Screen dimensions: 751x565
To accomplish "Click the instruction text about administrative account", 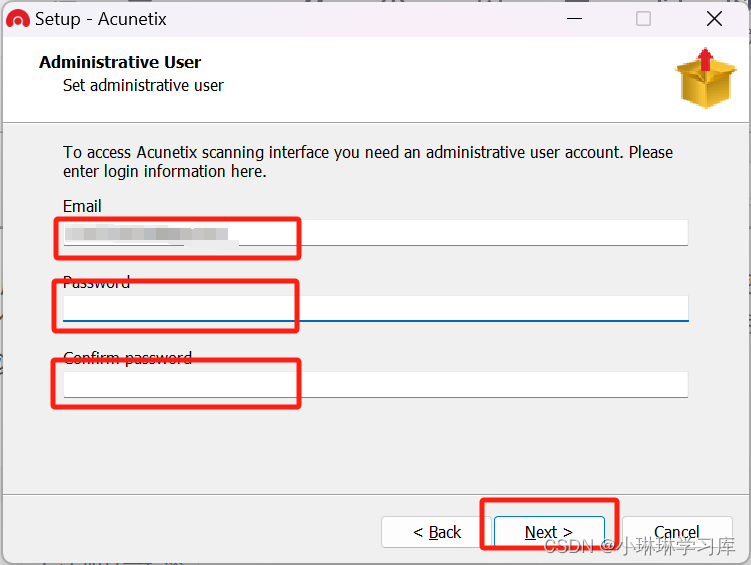I will (368, 162).
